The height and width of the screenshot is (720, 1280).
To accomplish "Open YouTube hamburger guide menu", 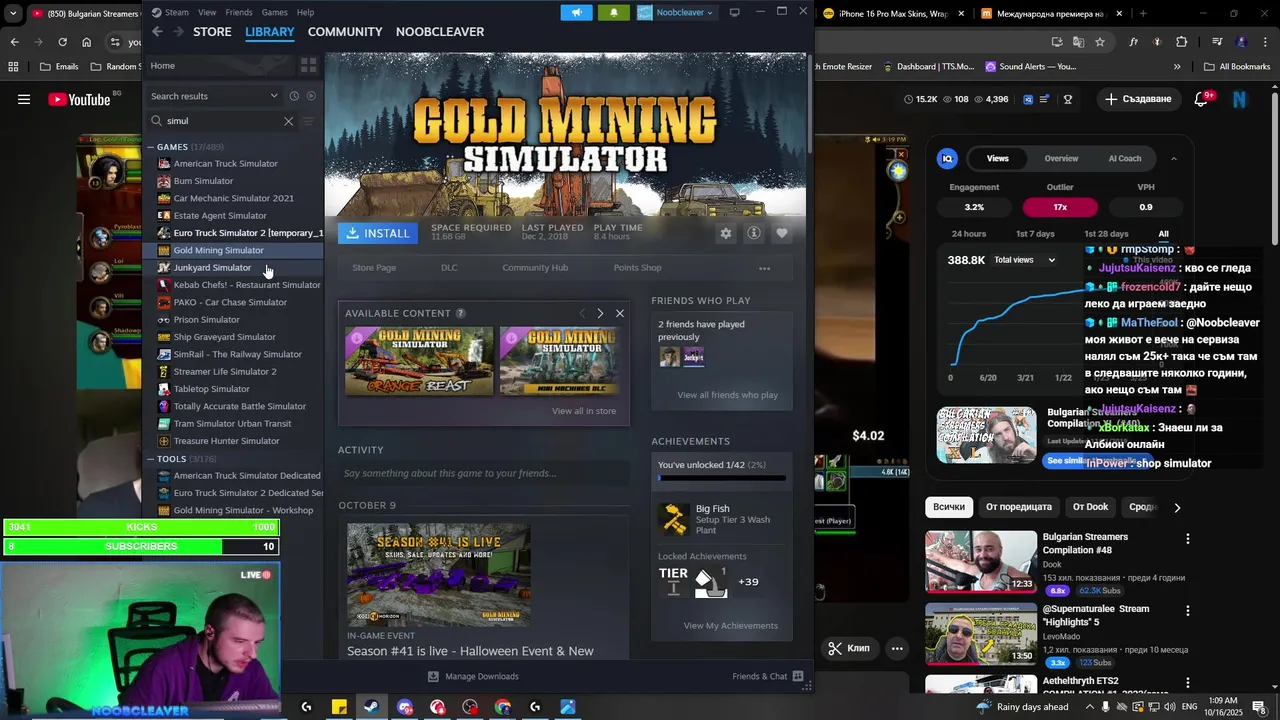I will [x=24, y=99].
